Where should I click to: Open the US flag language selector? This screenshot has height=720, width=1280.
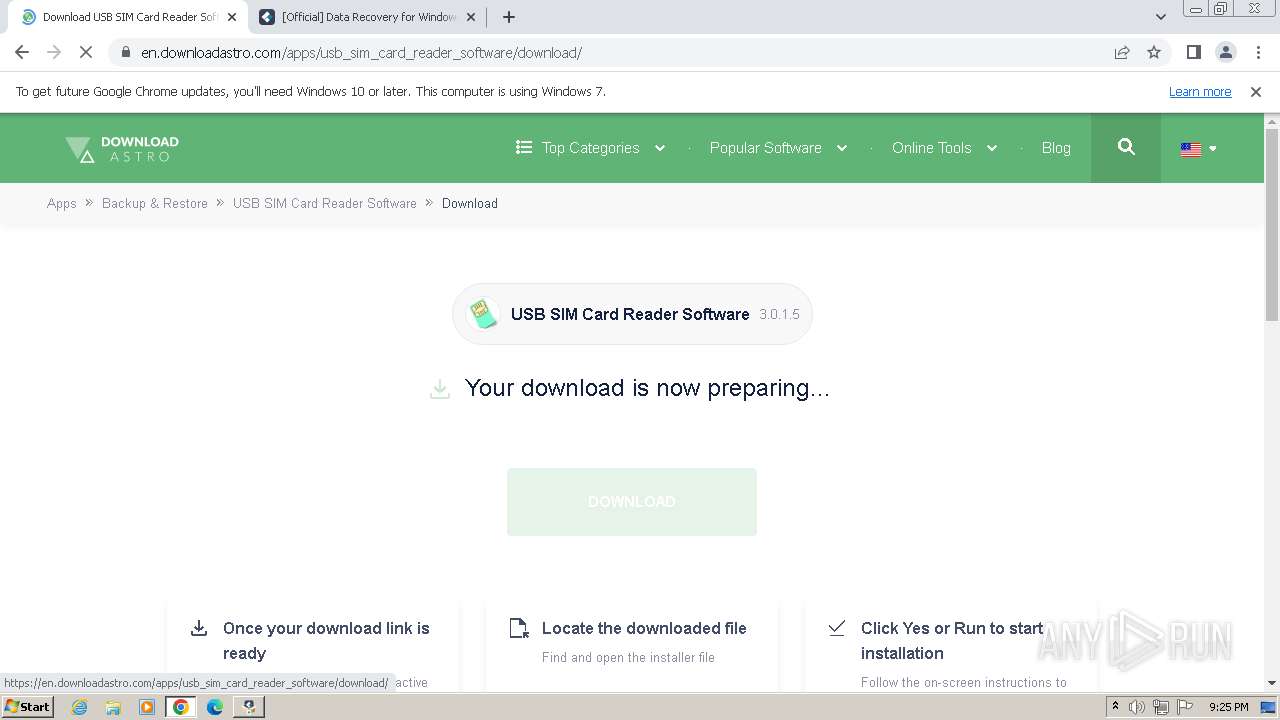click(1198, 149)
